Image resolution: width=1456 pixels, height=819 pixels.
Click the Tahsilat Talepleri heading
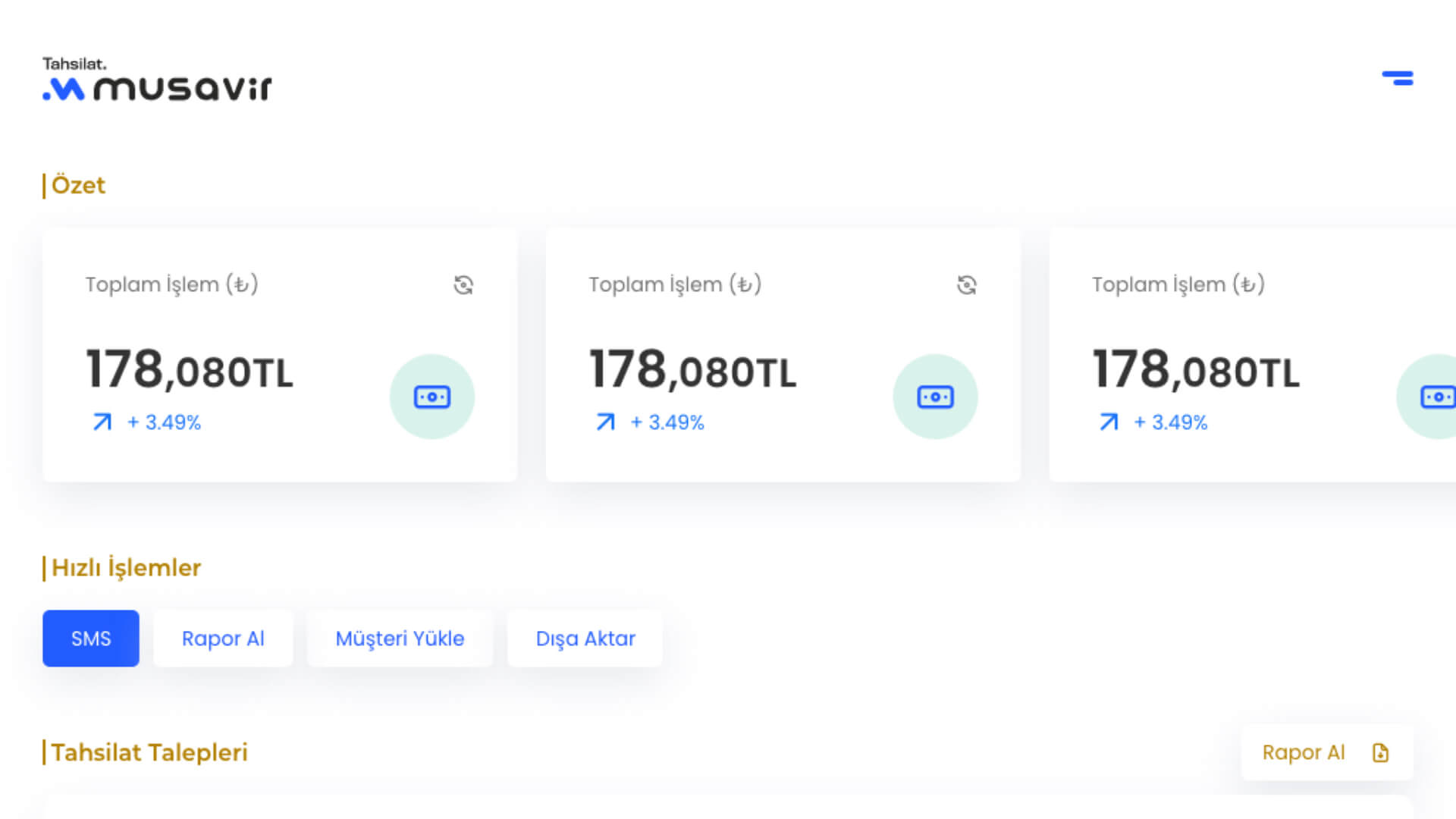(149, 752)
